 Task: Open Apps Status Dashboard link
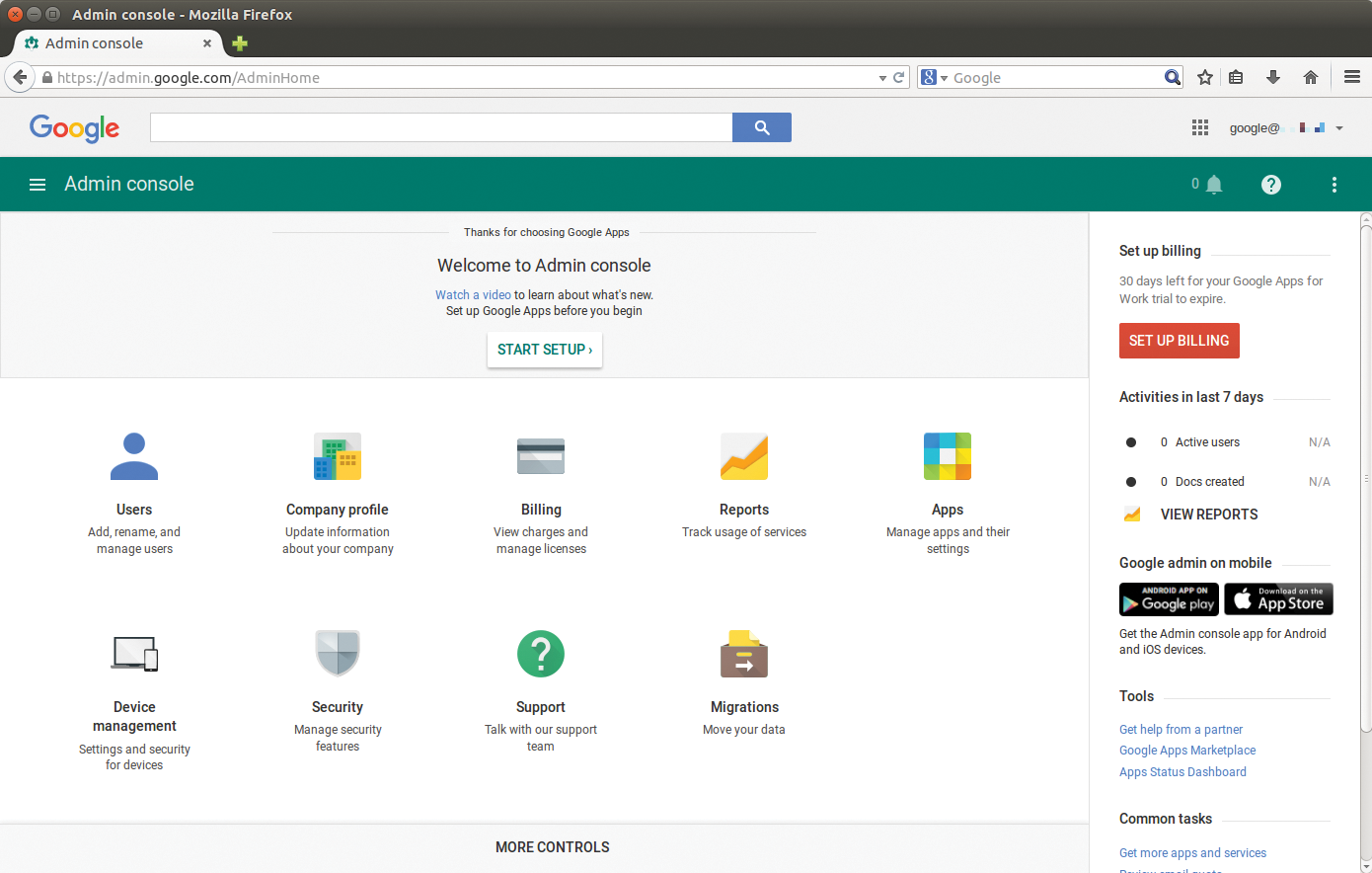[x=1182, y=772]
